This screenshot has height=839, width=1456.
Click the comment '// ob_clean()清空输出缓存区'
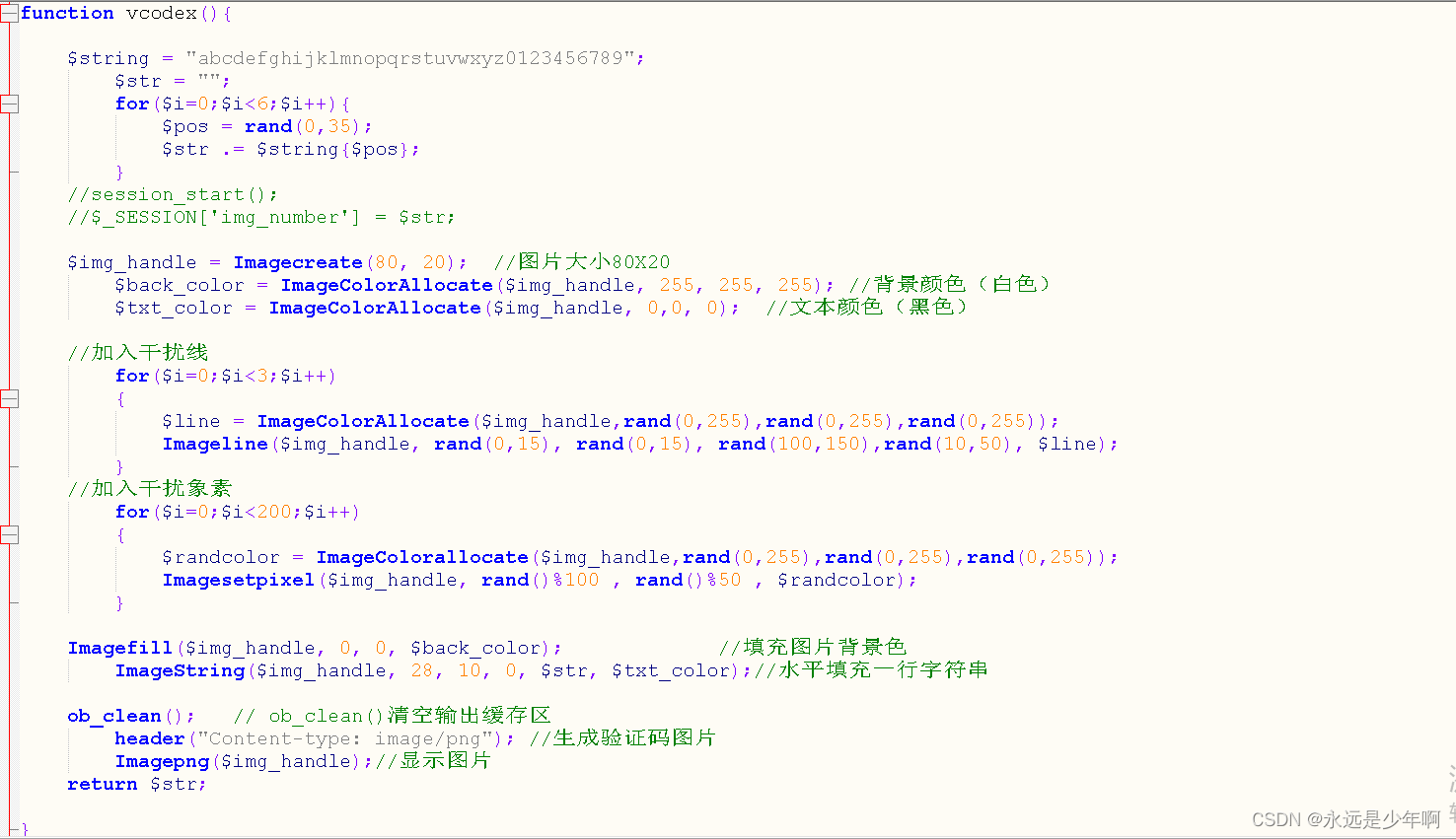392,715
